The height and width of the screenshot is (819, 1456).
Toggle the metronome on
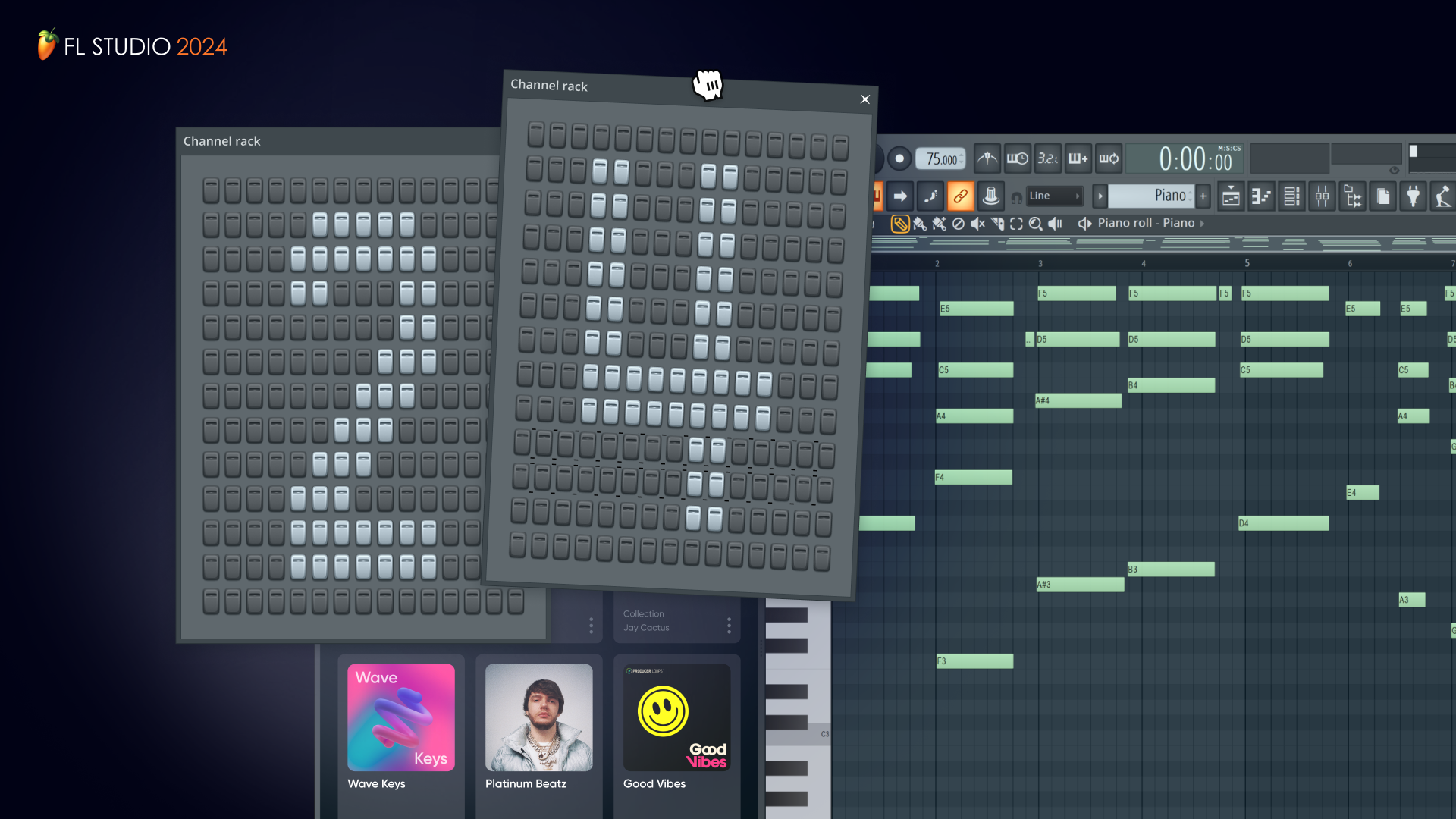pos(987,159)
